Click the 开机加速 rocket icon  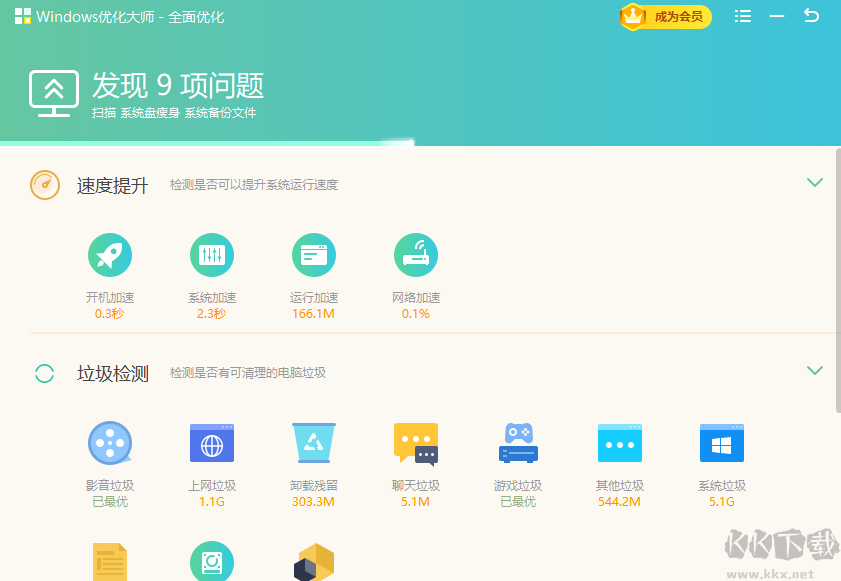pos(110,256)
